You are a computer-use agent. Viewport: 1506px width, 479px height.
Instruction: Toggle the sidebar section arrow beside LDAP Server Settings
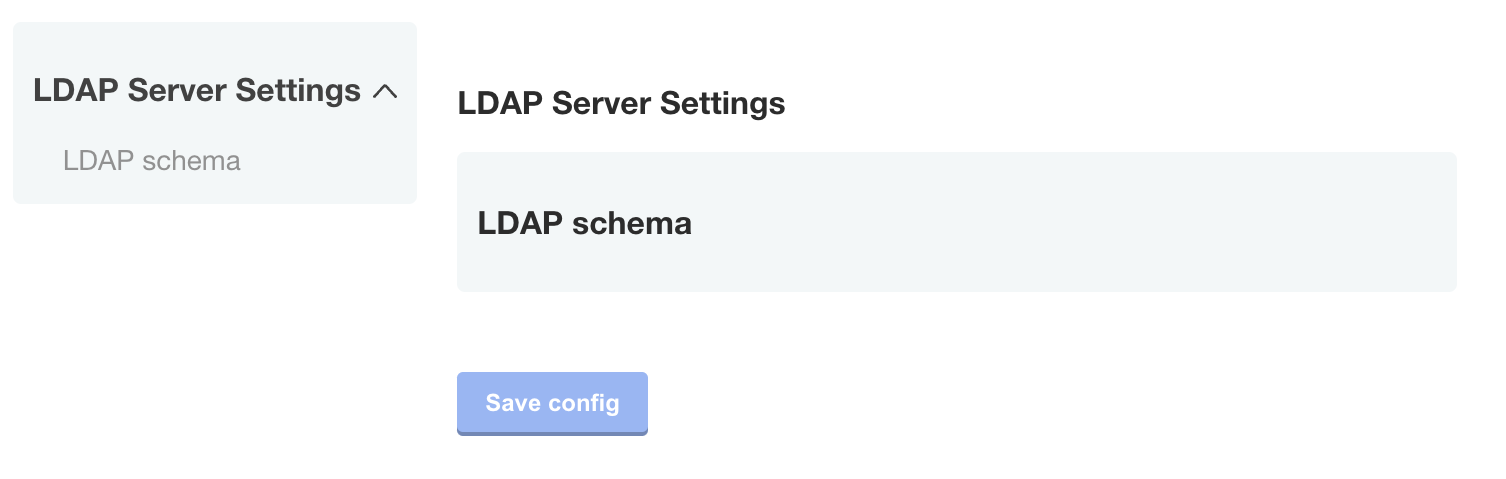(x=385, y=91)
